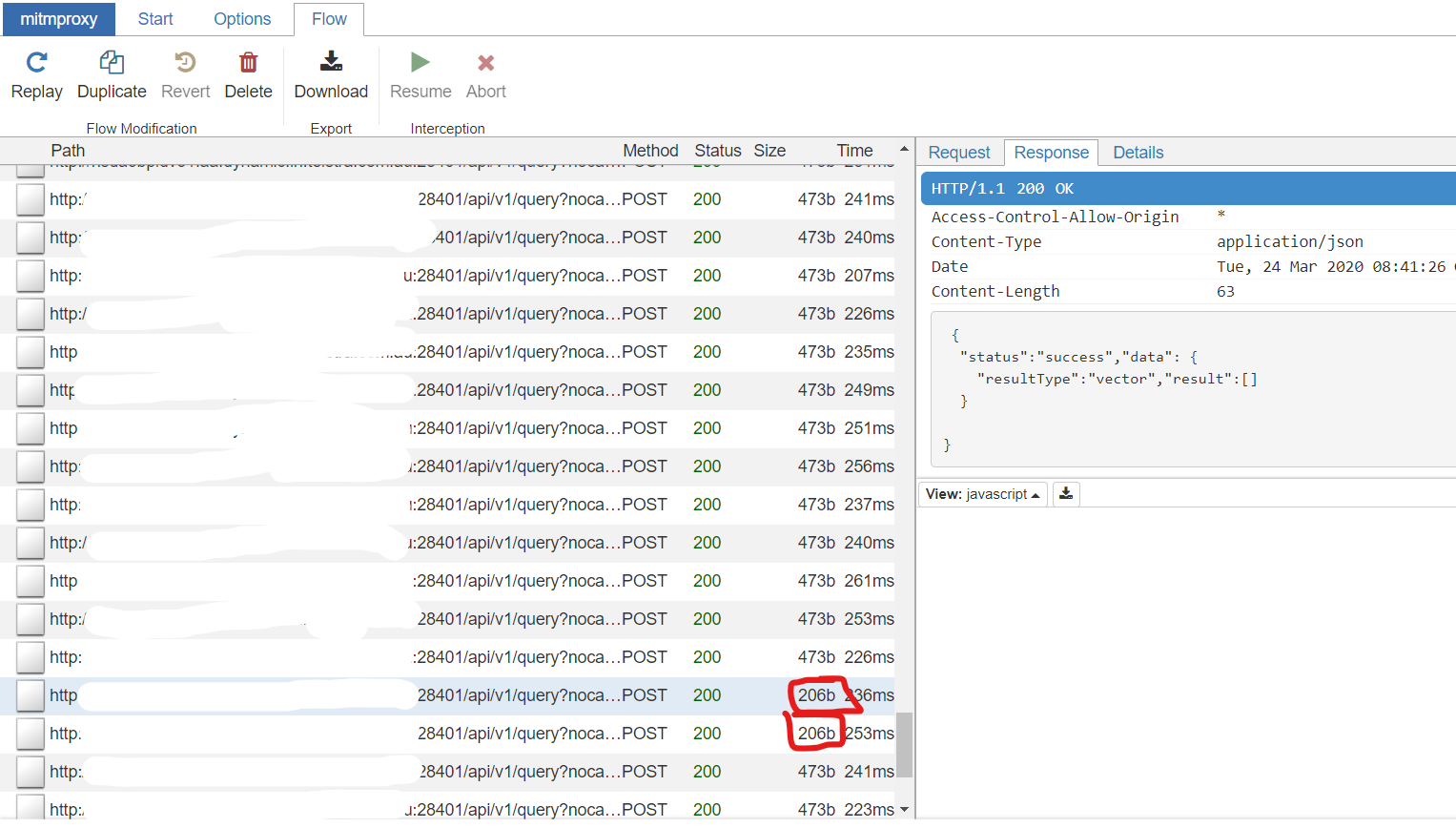Image resolution: width=1456 pixels, height=828 pixels.
Task: Click the HTTP/1.1 200 OK status line
Action: (x=1188, y=189)
